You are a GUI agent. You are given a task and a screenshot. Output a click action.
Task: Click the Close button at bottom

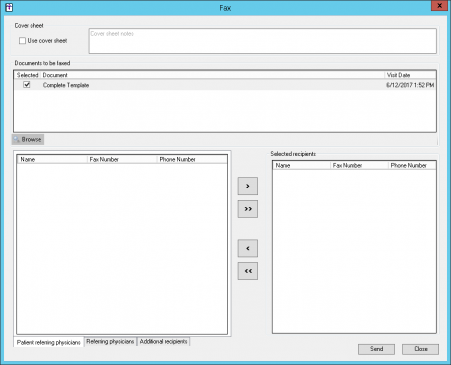coord(420,349)
